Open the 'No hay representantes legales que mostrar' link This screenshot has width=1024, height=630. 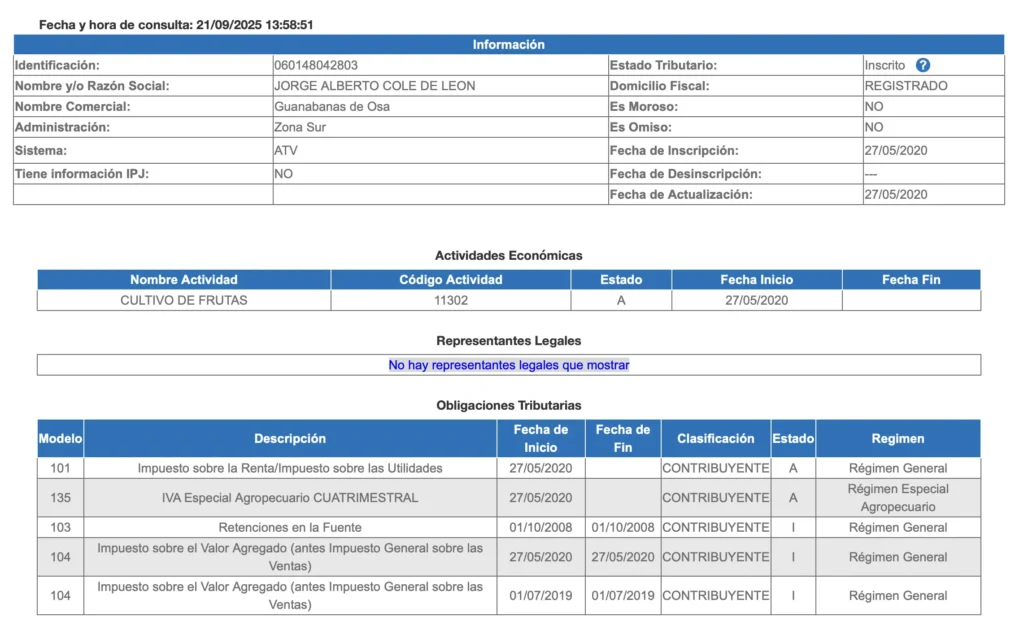[509, 365]
